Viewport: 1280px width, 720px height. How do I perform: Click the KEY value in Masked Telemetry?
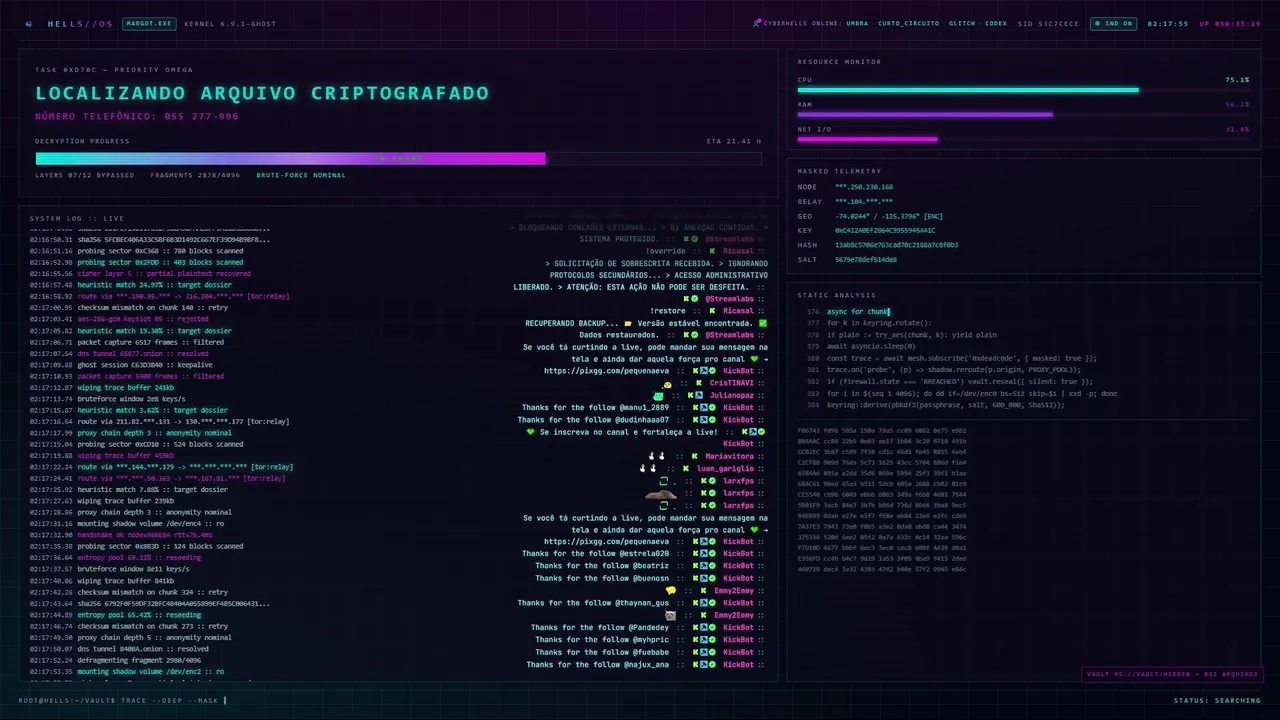(x=885, y=230)
